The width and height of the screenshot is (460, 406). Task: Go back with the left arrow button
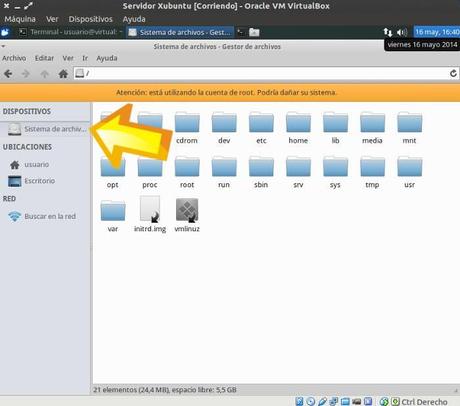point(8,73)
